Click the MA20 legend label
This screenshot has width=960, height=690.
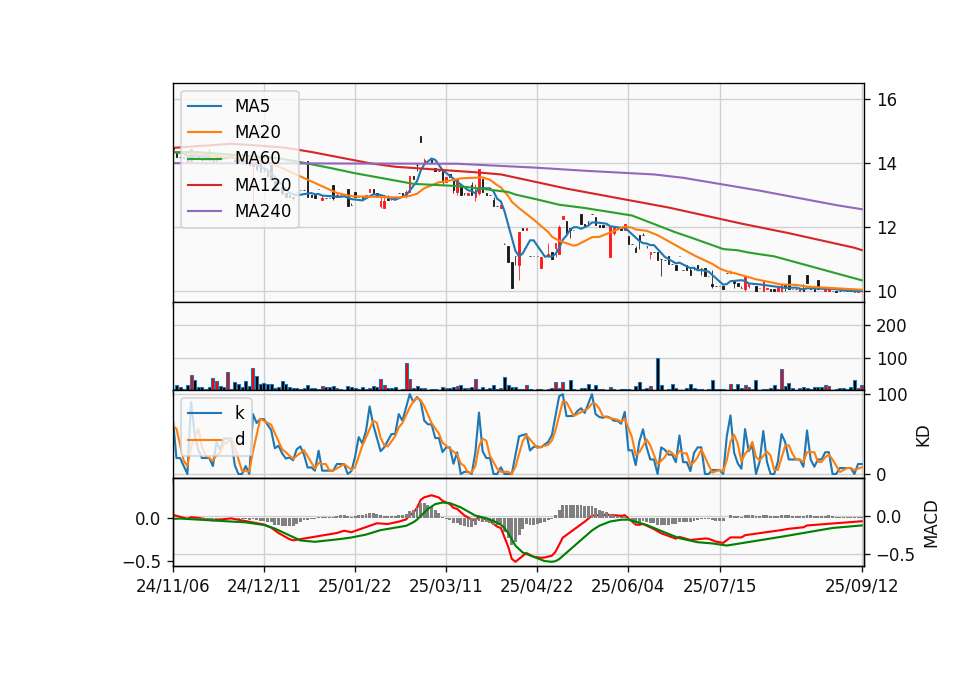[x=257, y=132]
